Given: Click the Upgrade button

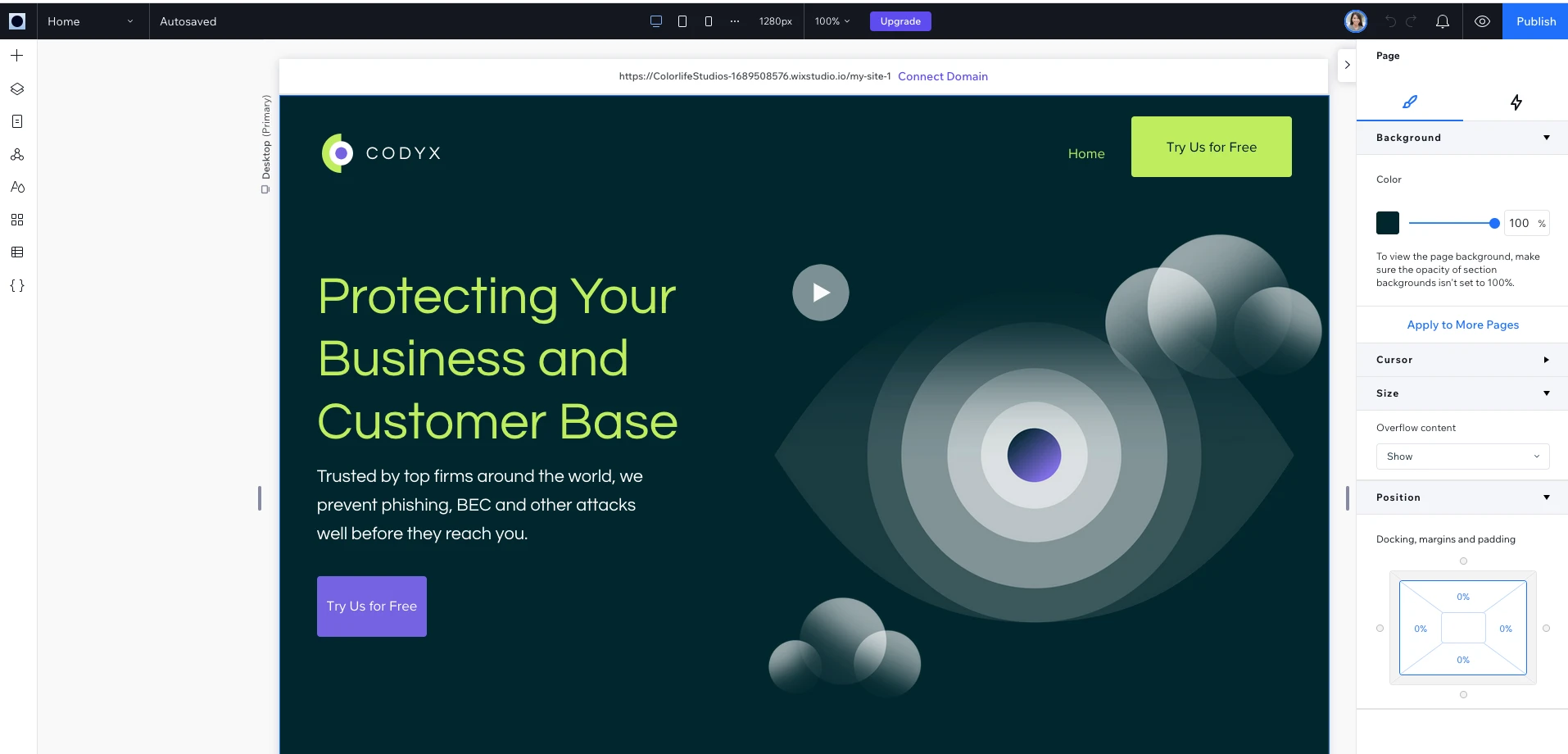Looking at the screenshot, I should click(x=900, y=21).
